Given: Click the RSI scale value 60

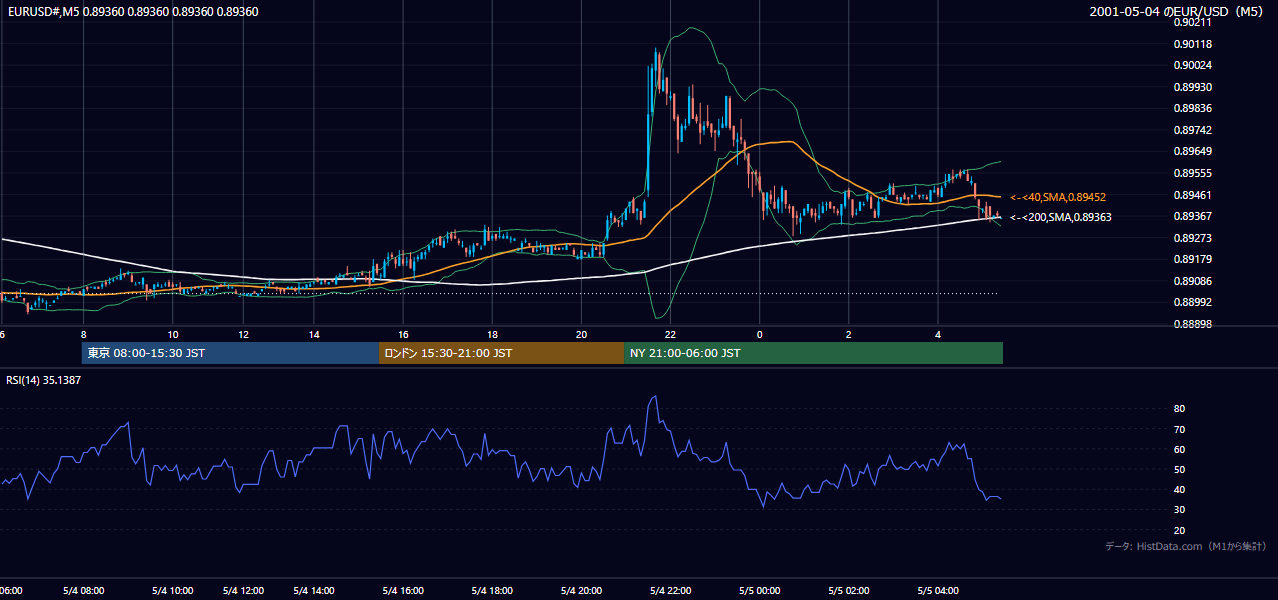Looking at the screenshot, I should pos(1179,449).
